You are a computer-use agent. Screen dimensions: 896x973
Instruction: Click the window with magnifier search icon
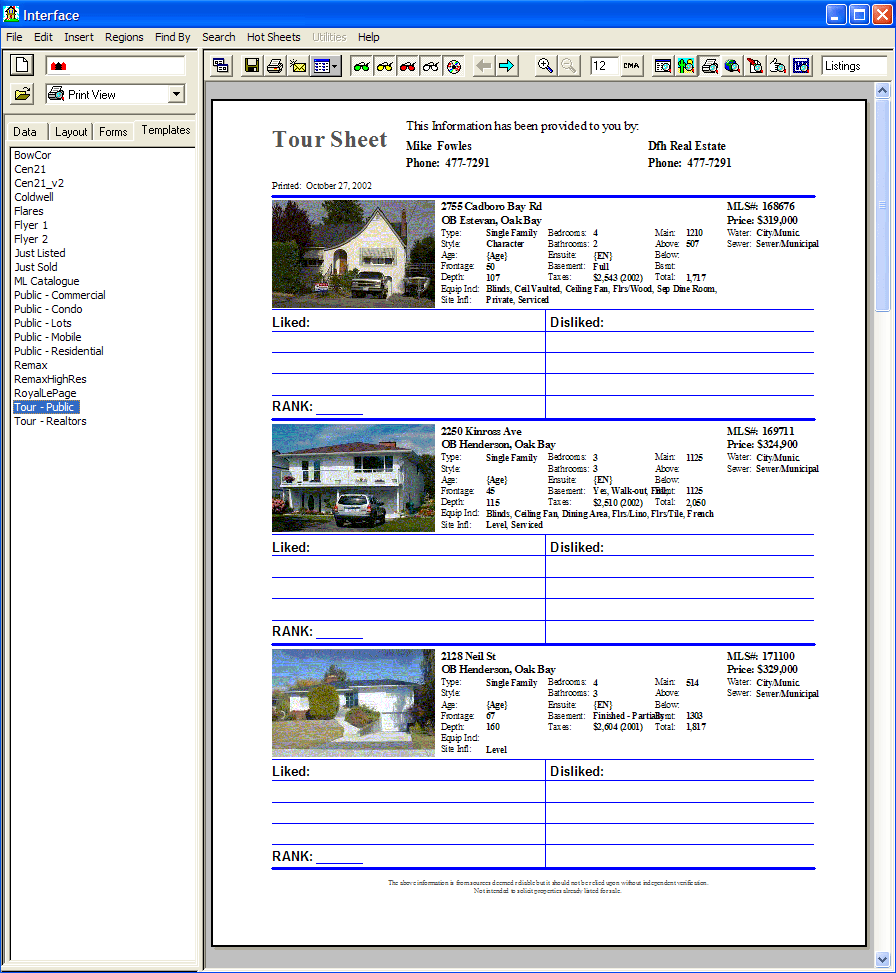click(x=663, y=66)
